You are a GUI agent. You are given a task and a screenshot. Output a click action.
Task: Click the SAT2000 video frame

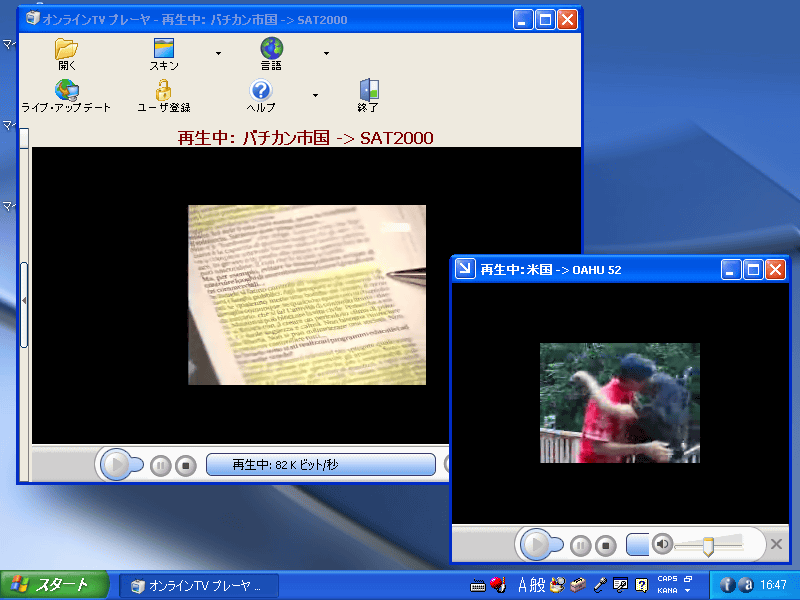pyautogui.click(x=307, y=295)
